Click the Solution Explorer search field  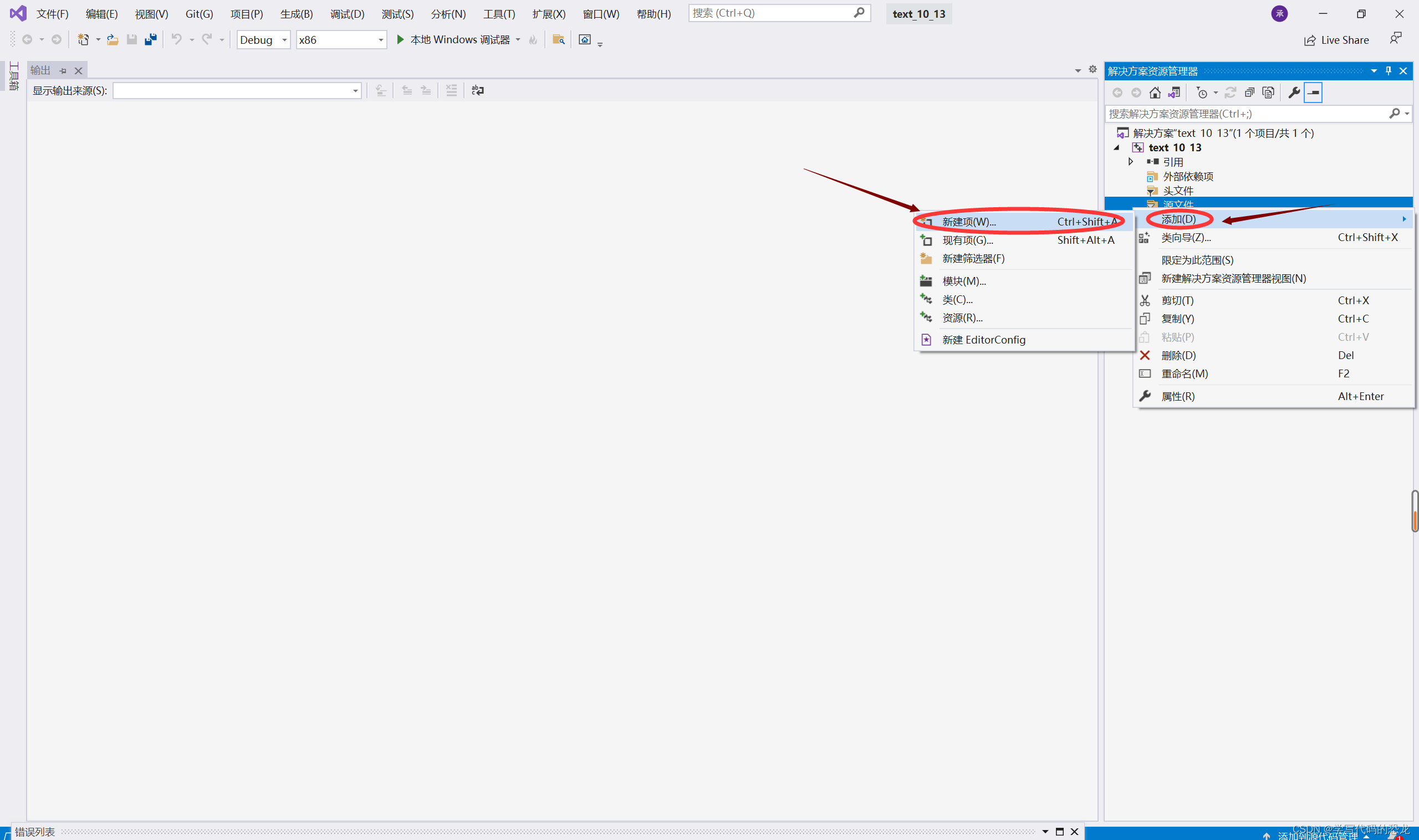click(x=1246, y=114)
